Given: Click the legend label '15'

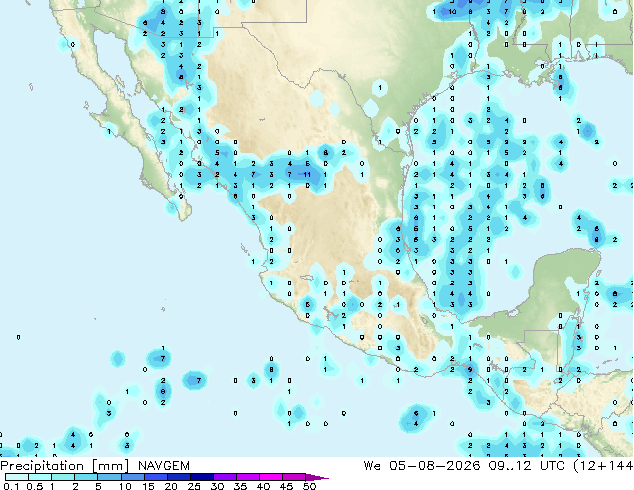Looking at the screenshot, I should 148,486.
